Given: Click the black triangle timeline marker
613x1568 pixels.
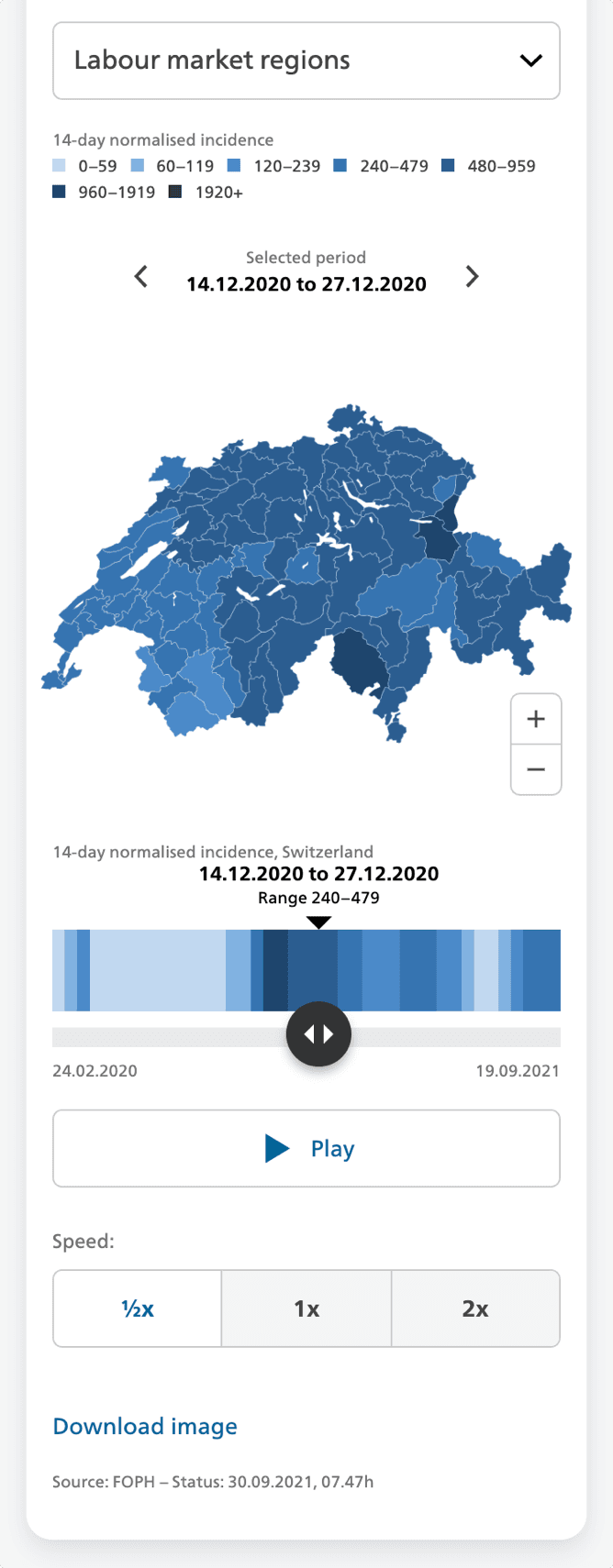Looking at the screenshot, I should point(318,922).
